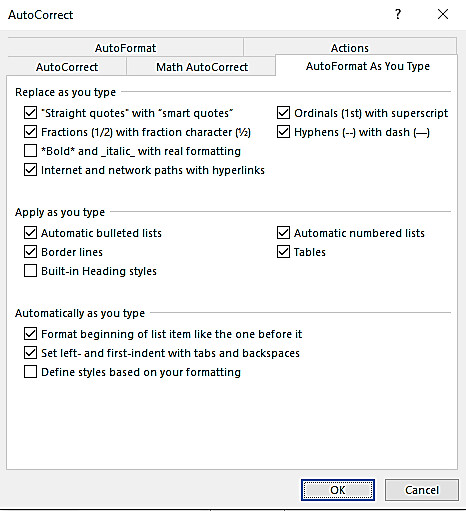466x511 pixels.
Task: Click the OK button
Action: tap(338, 490)
